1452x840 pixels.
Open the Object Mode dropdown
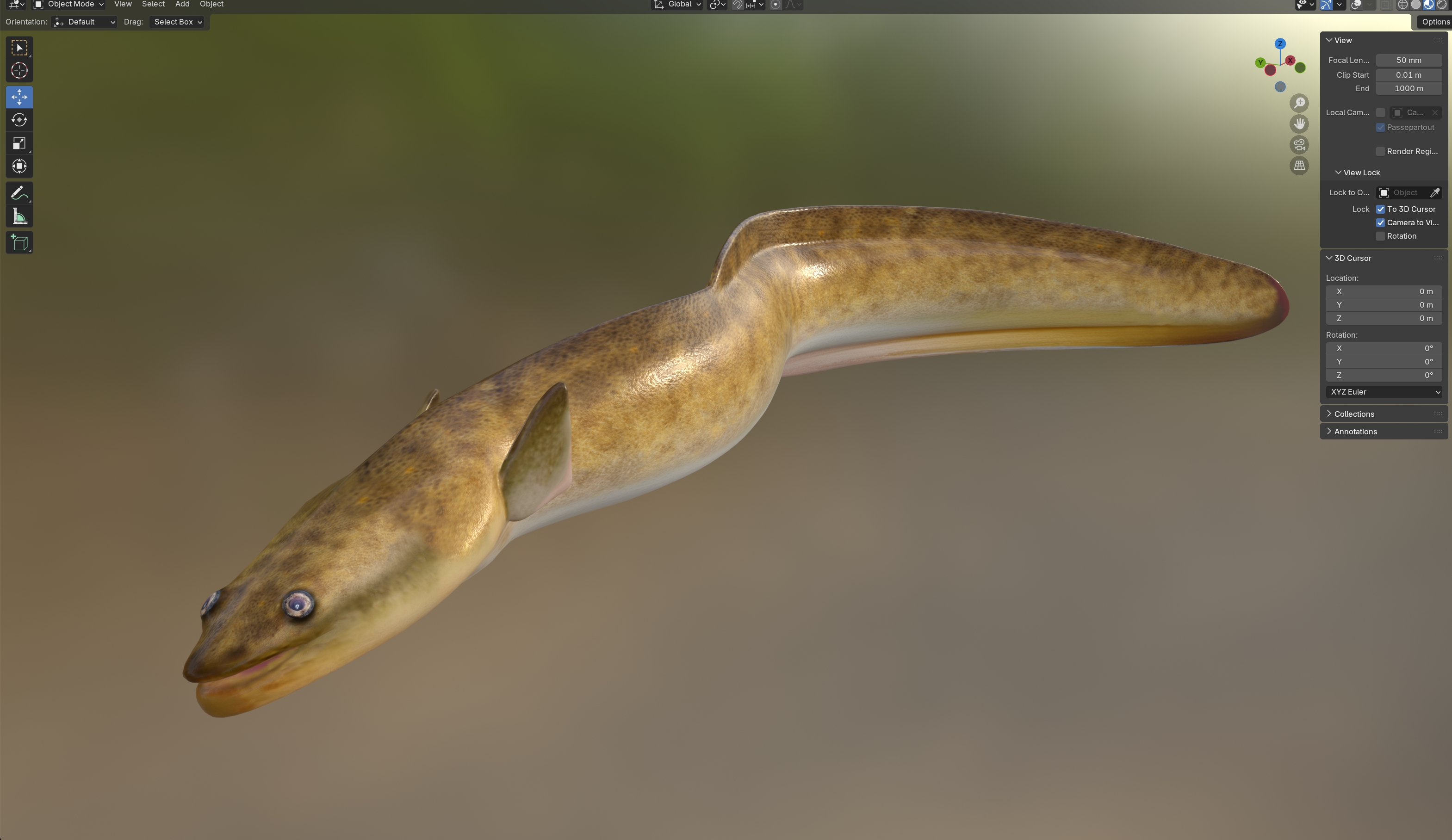click(x=69, y=5)
